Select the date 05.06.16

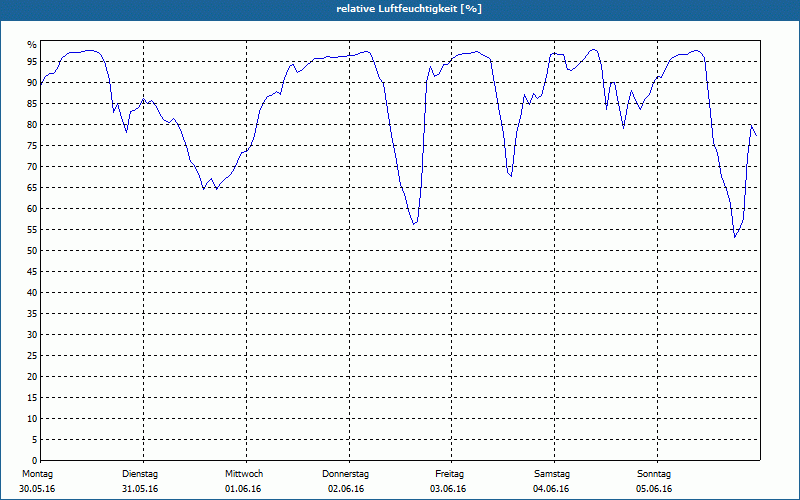coord(654,489)
